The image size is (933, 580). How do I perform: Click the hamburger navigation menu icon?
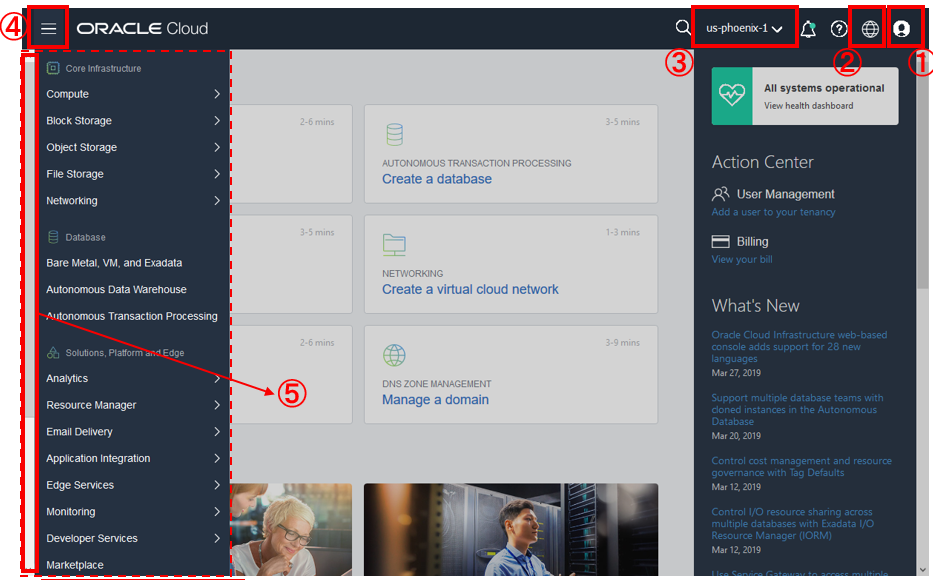coord(48,29)
